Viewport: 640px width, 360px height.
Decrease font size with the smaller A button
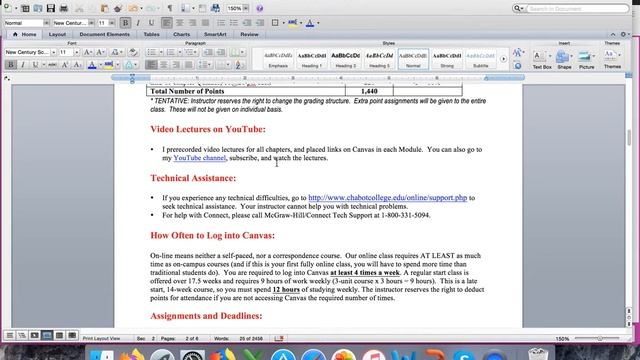pyautogui.click(x=100, y=52)
